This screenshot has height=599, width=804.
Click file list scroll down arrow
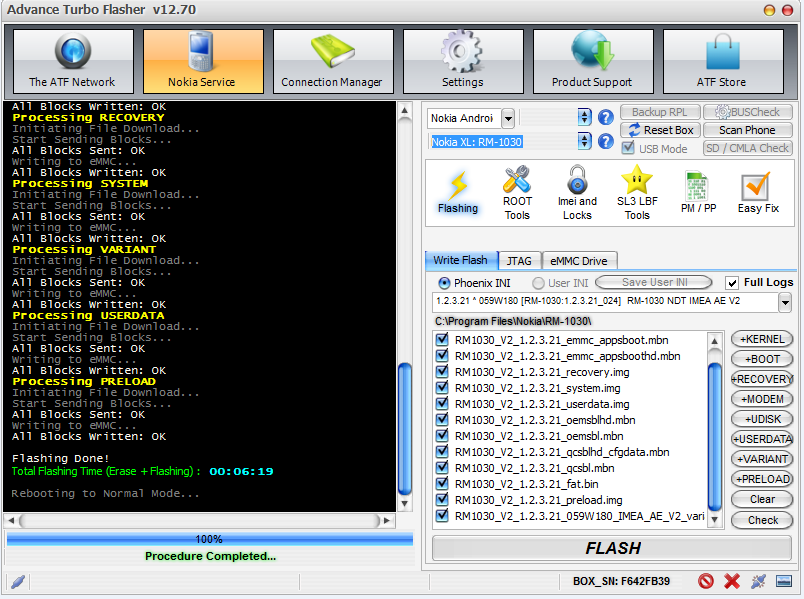pyautogui.click(x=714, y=520)
